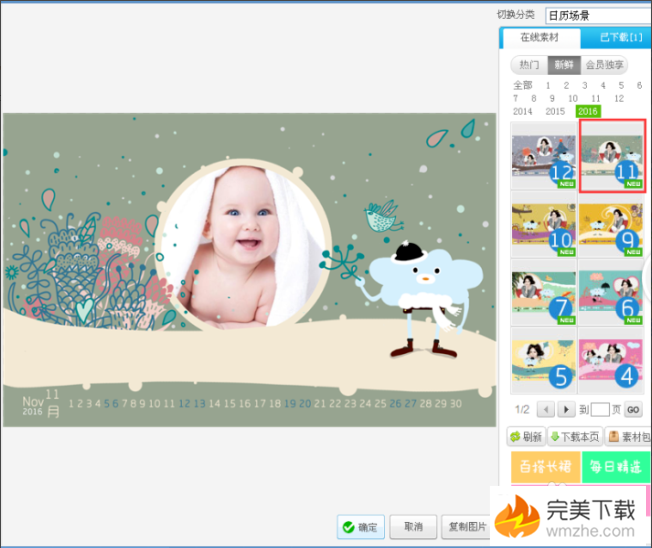The height and width of the screenshot is (548, 652).
Task: Choose the month 12 calendar template
Action: pyautogui.click(x=543, y=157)
